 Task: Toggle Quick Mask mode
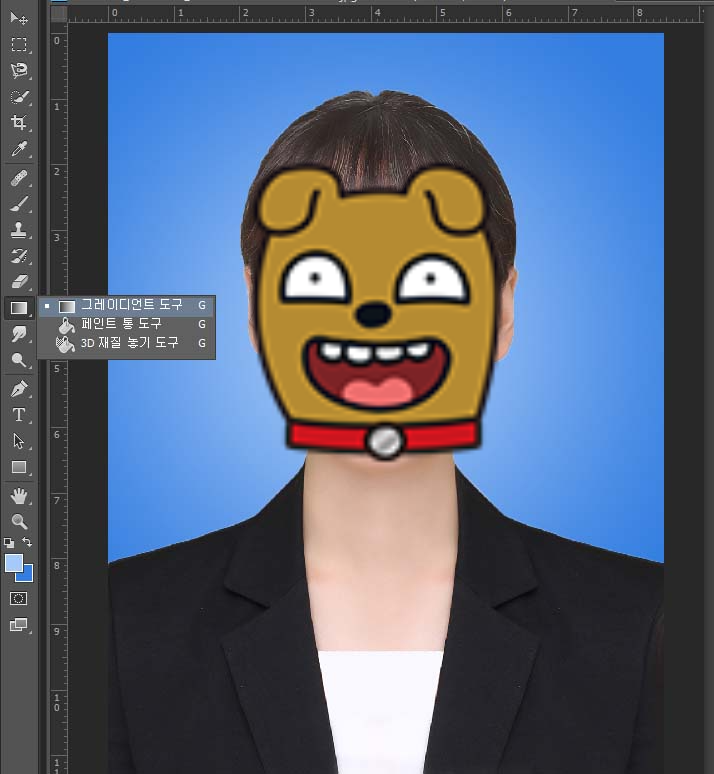pyautogui.click(x=19, y=599)
